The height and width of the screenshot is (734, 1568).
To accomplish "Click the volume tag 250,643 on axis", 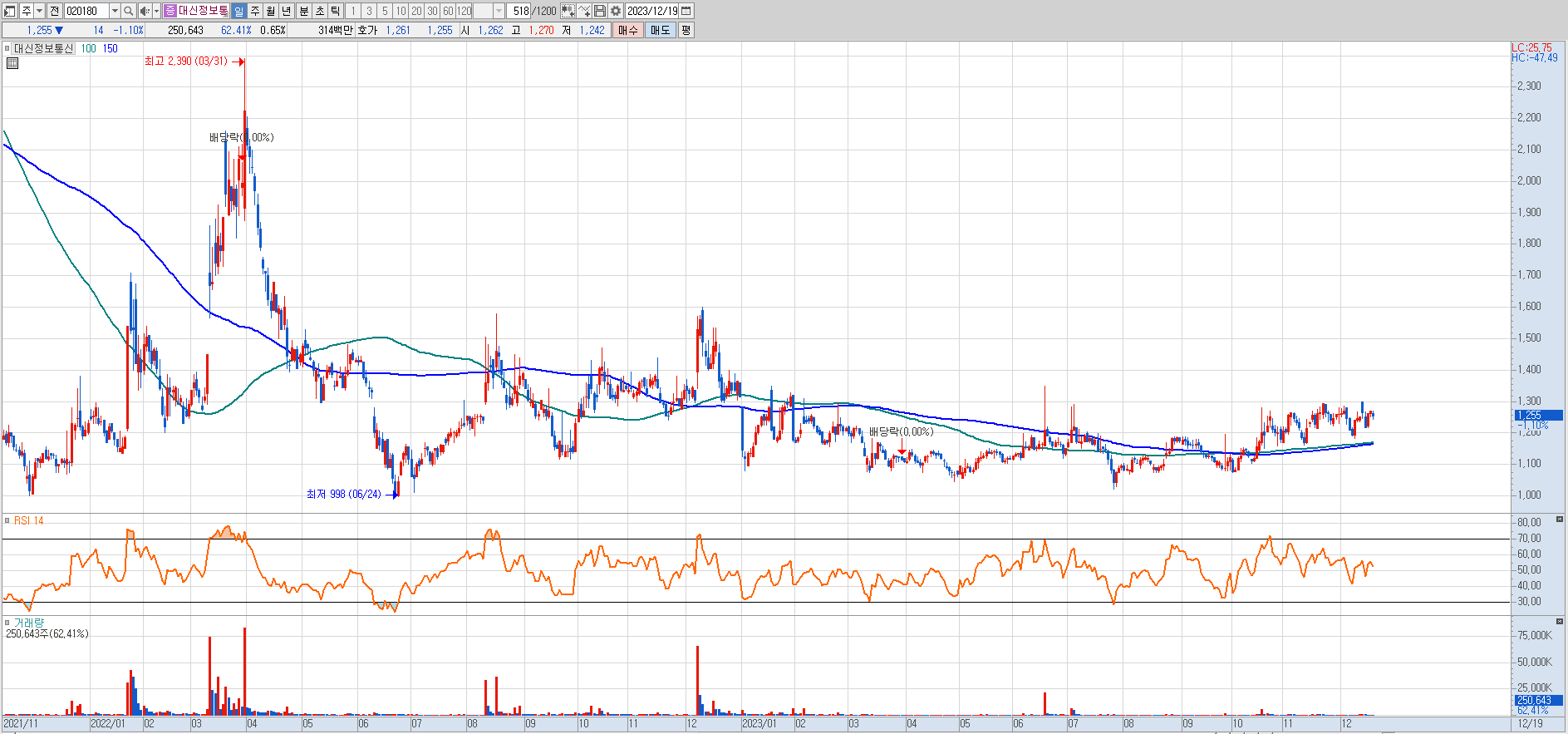I will pos(1538,700).
